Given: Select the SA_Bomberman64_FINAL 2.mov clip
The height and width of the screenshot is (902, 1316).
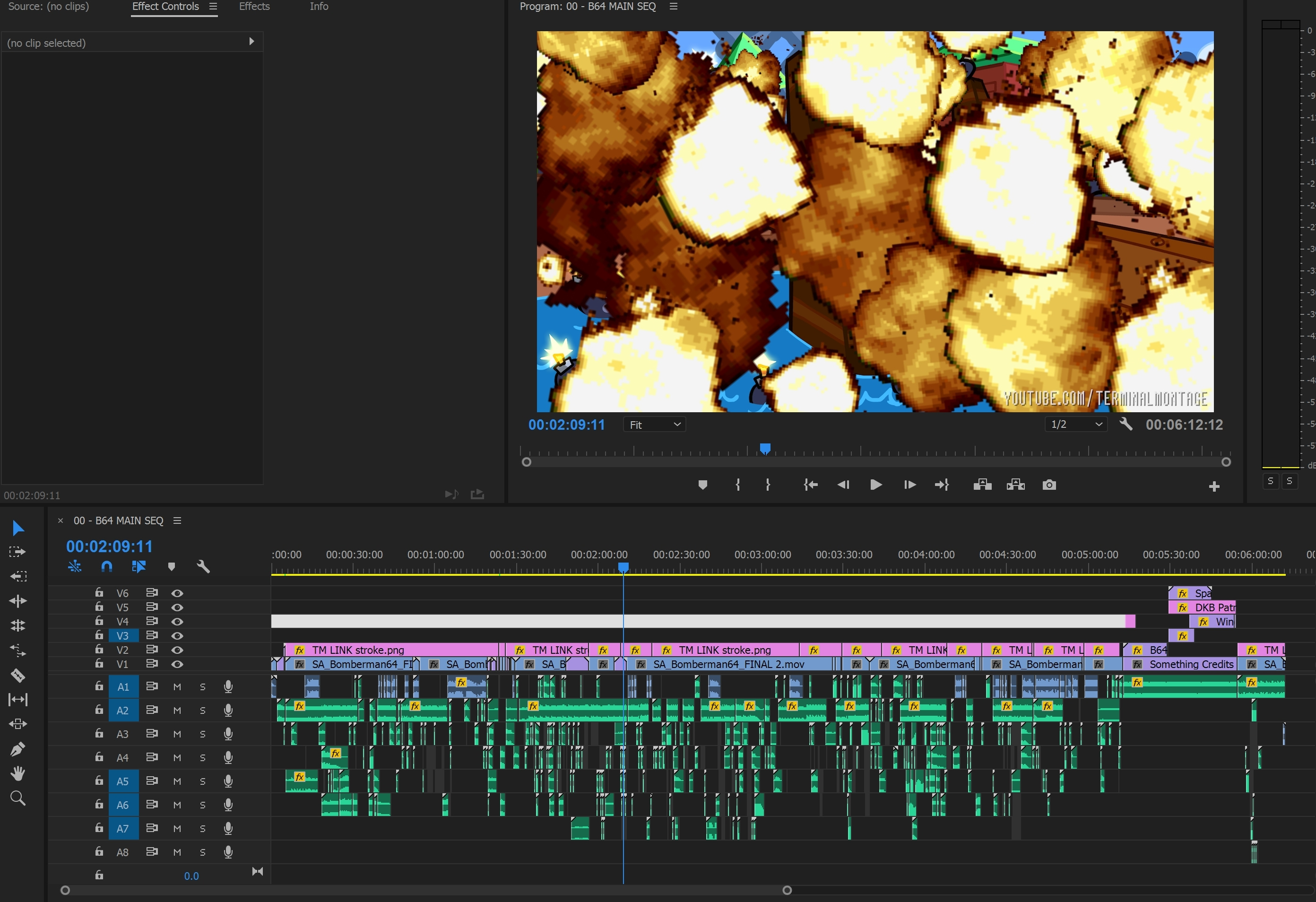Looking at the screenshot, I should coord(730,664).
